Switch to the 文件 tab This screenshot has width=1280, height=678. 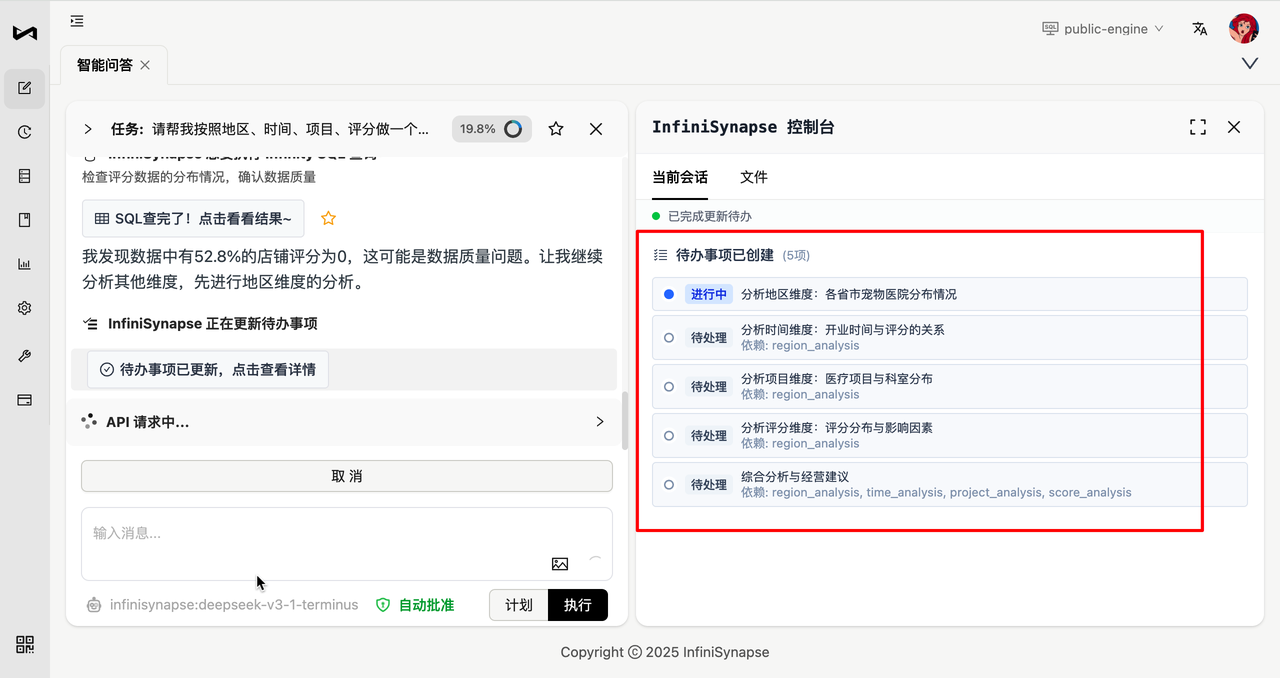coord(754,177)
